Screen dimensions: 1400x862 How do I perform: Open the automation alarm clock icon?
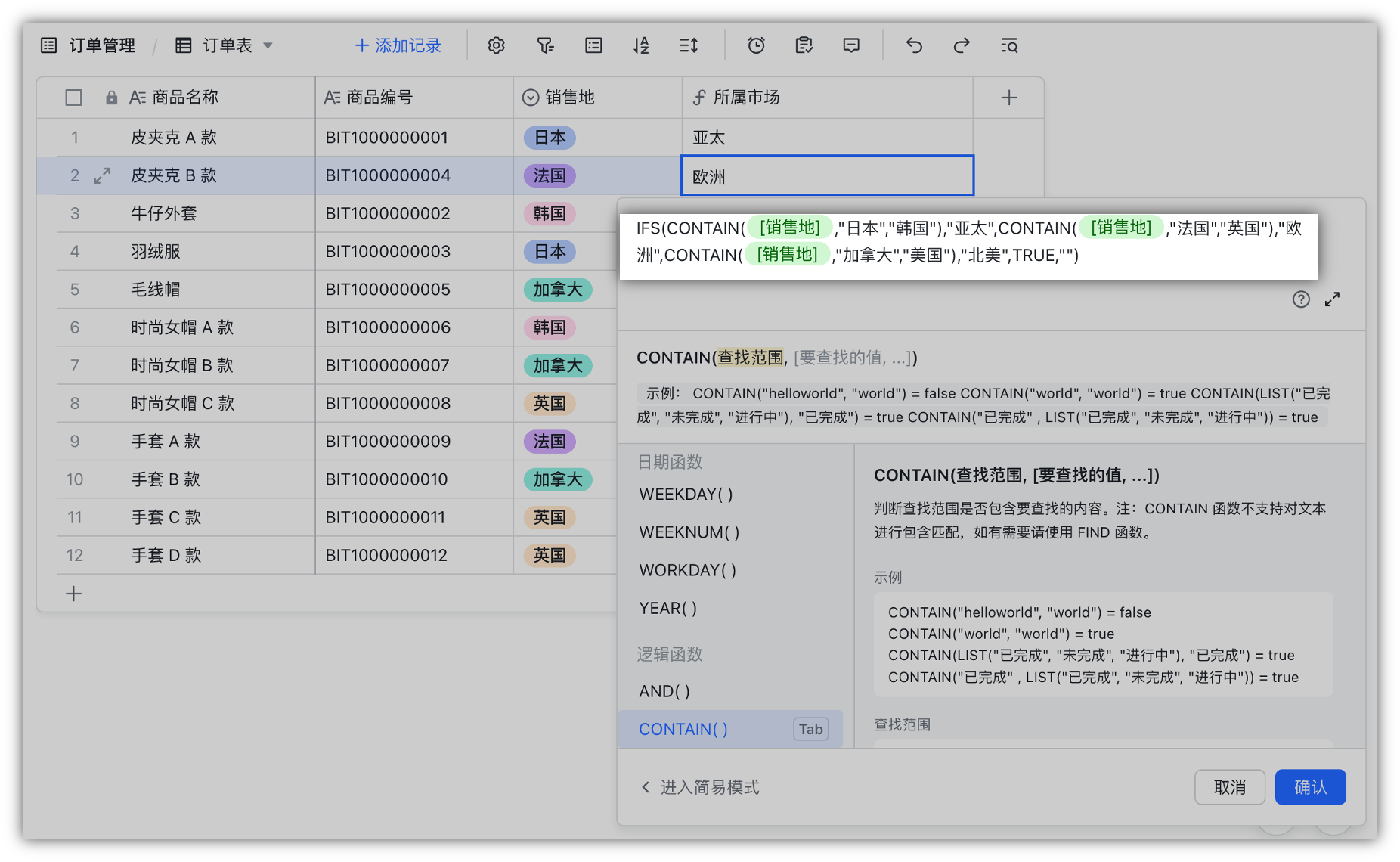pos(756,45)
